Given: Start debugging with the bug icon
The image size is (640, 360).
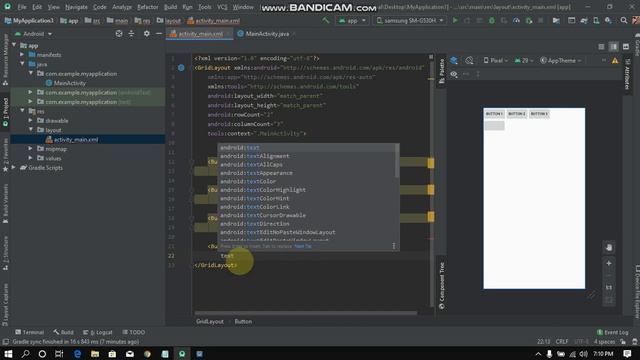Looking at the screenshot, I should [492, 20].
